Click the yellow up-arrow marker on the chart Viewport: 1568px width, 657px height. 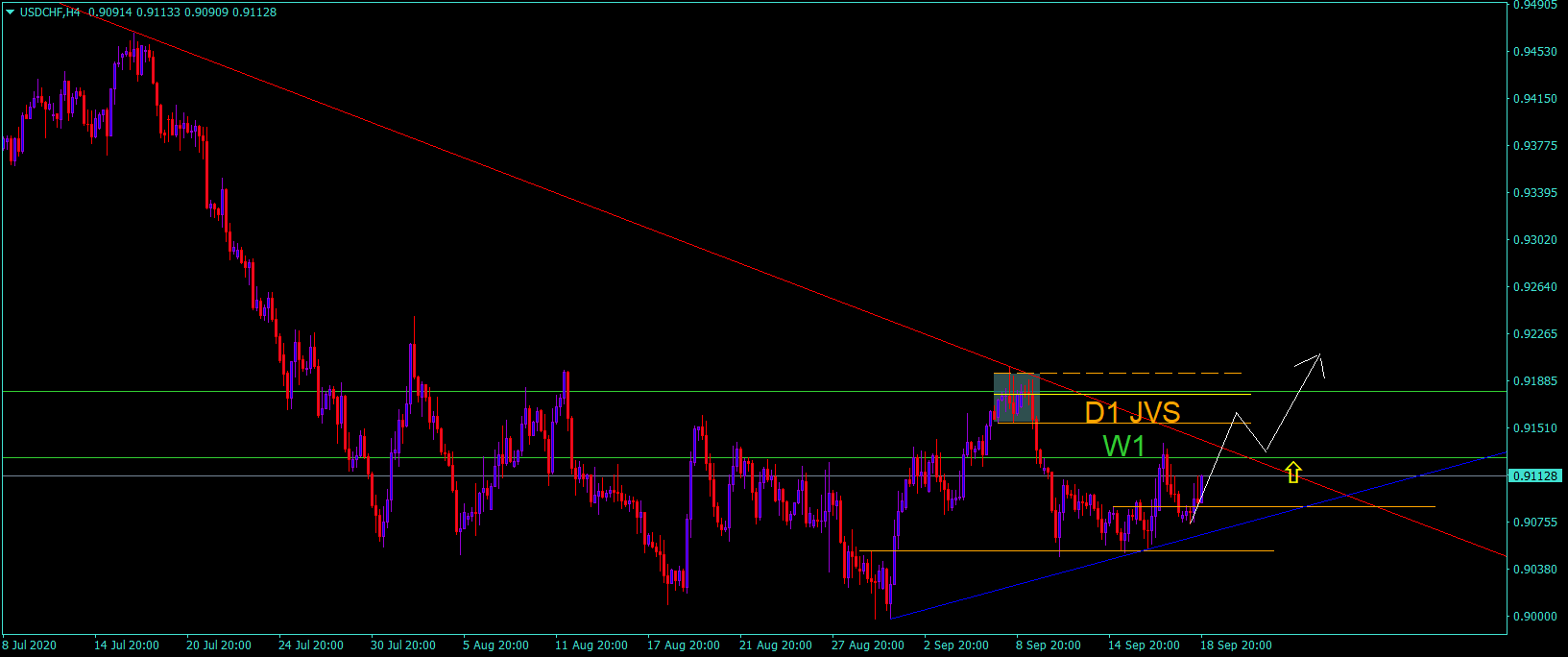coord(1293,472)
